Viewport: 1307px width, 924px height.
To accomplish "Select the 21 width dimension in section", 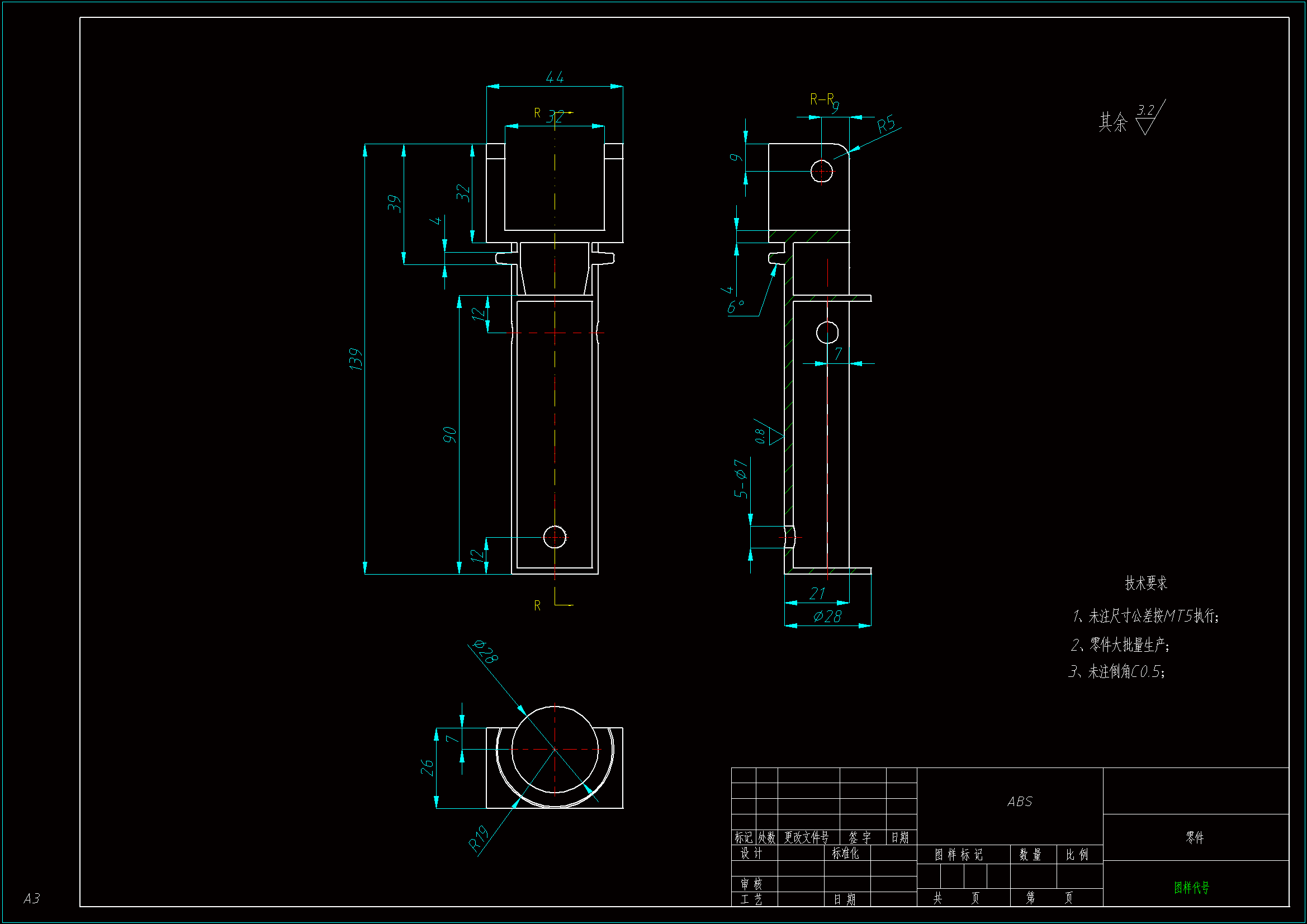I will pos(817,594).
